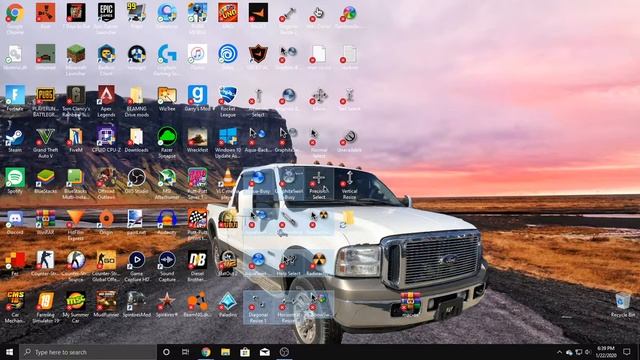Open the Downloads folder icon
Viewport: 640px width, 360px height.
[136, 137]
